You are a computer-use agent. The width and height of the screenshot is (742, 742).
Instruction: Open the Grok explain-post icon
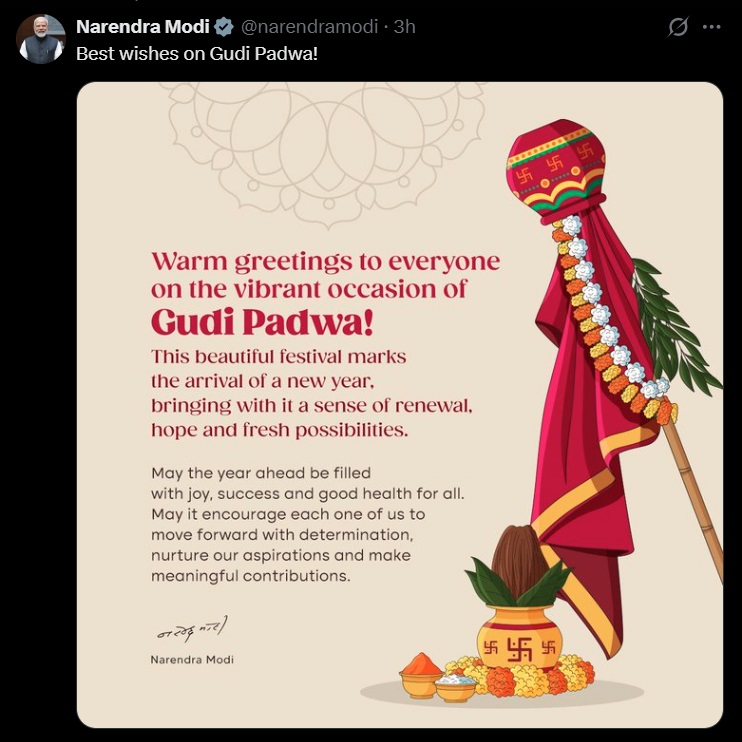[x=678, y=27]
